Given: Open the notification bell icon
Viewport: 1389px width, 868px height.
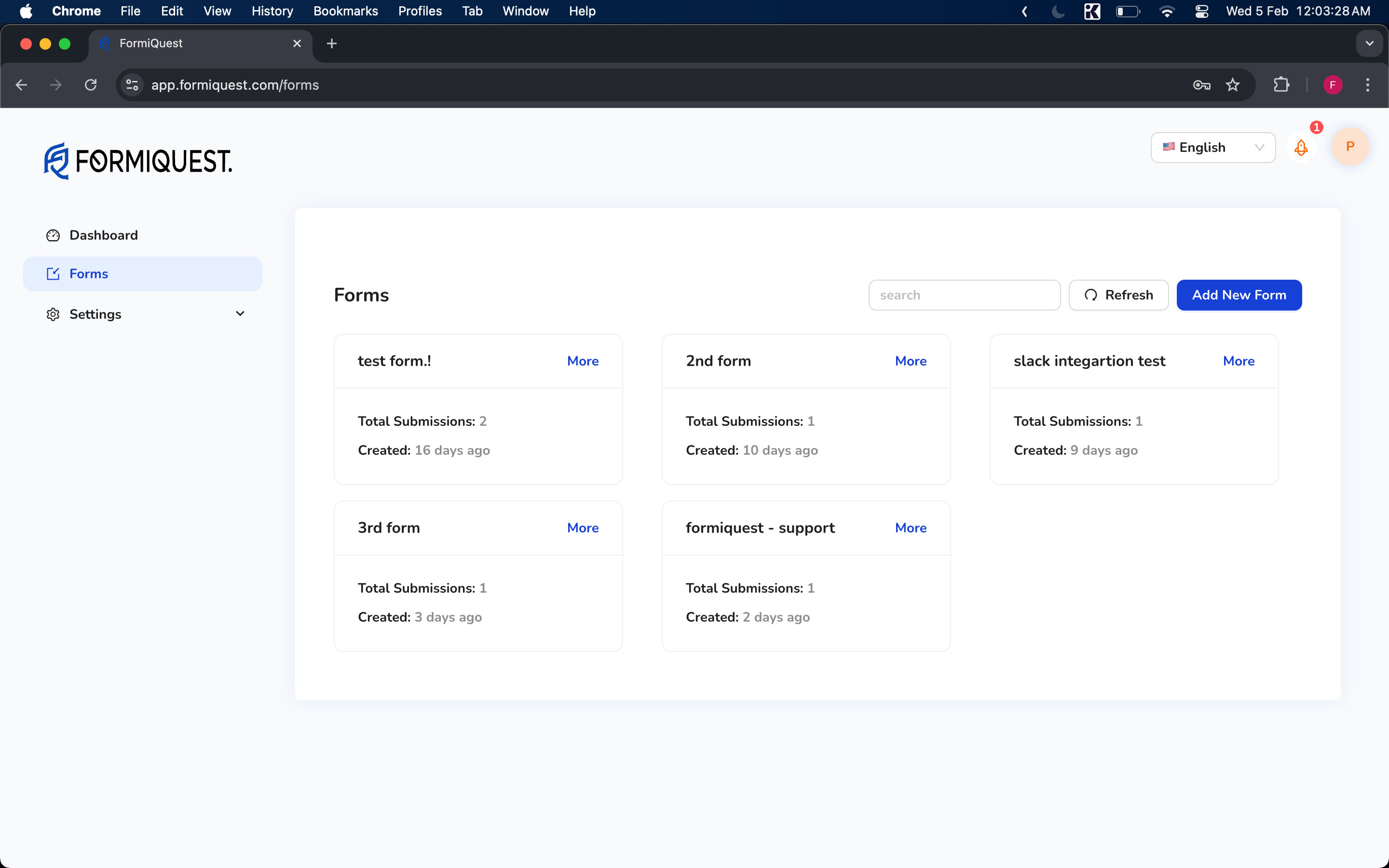Looking at the screenshot, I should coord(1301,148).
